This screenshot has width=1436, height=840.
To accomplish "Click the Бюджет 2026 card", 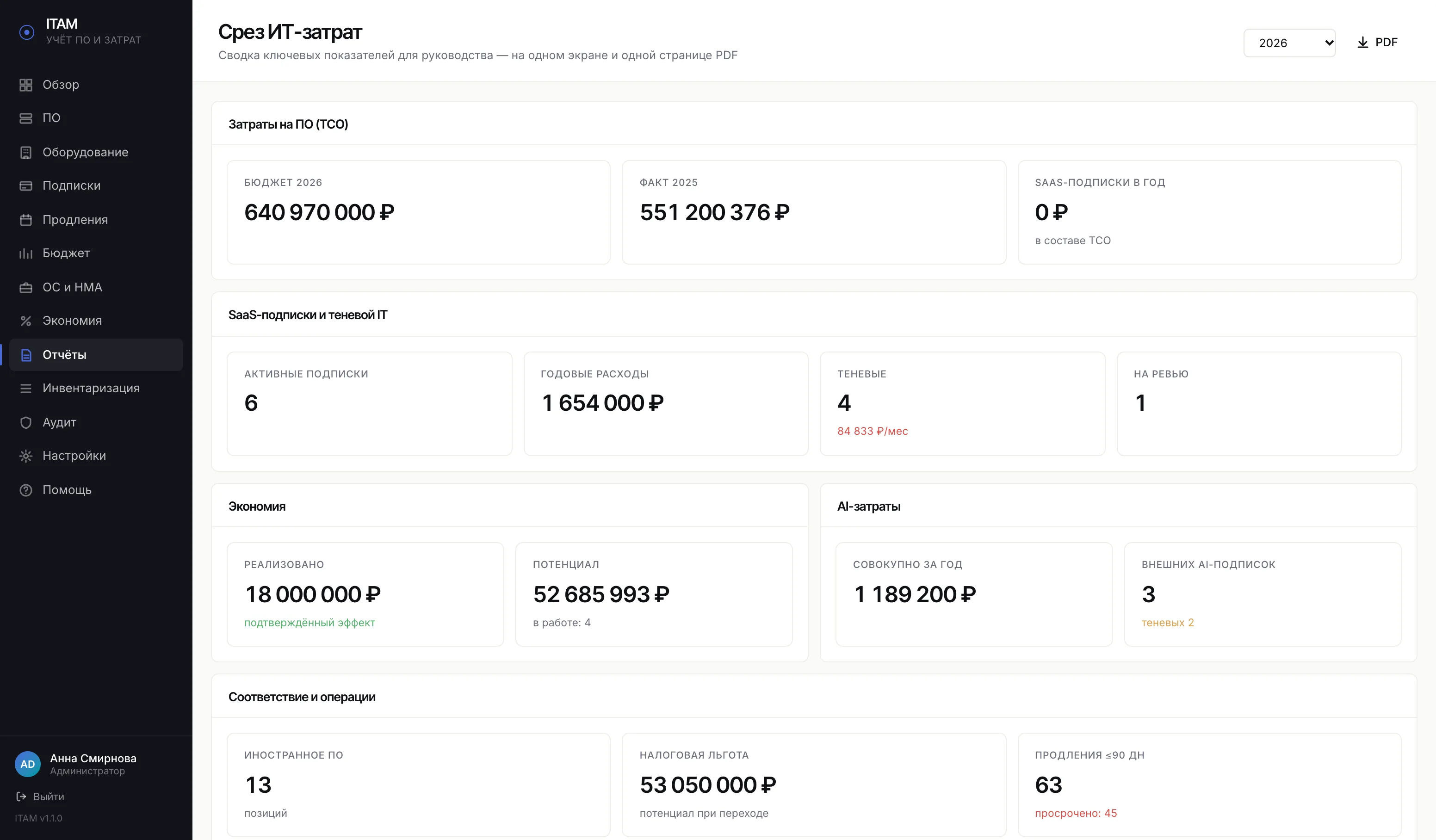I will coord(418,212).
